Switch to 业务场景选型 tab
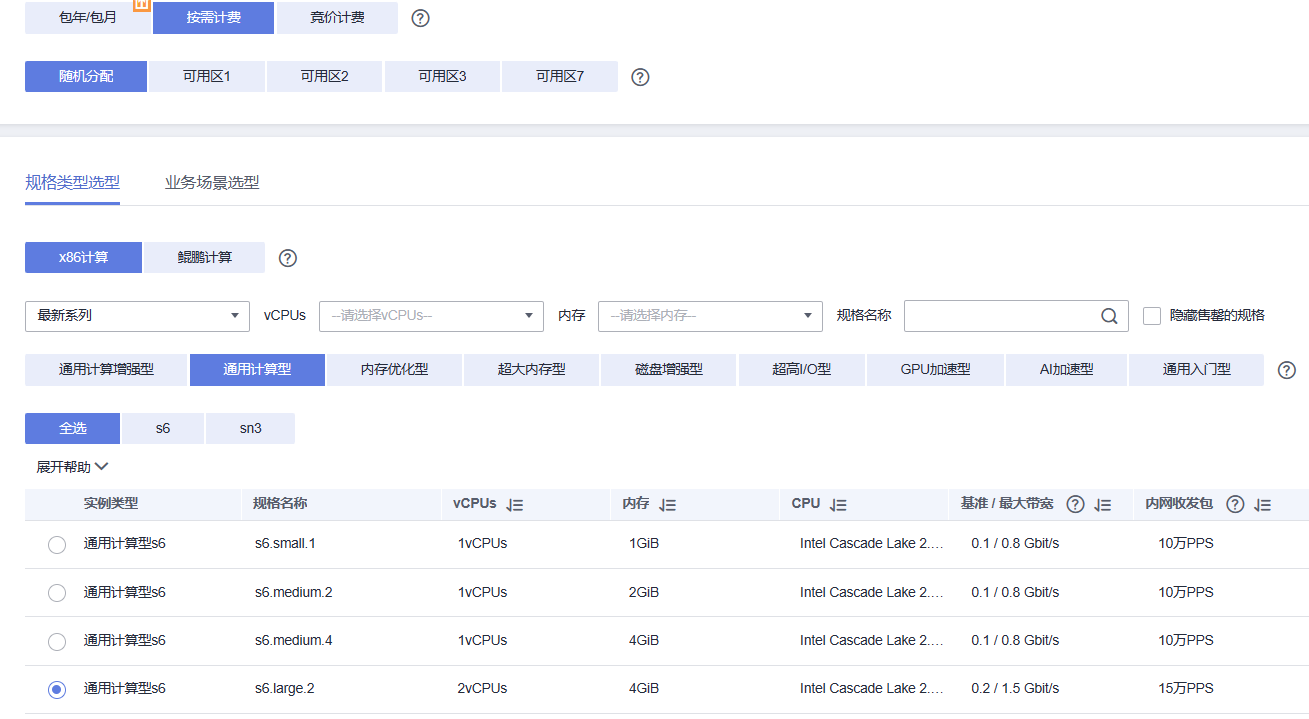The width and height of the screenshot is (1309, 719). pyautogui.click(x=212, y=183)
